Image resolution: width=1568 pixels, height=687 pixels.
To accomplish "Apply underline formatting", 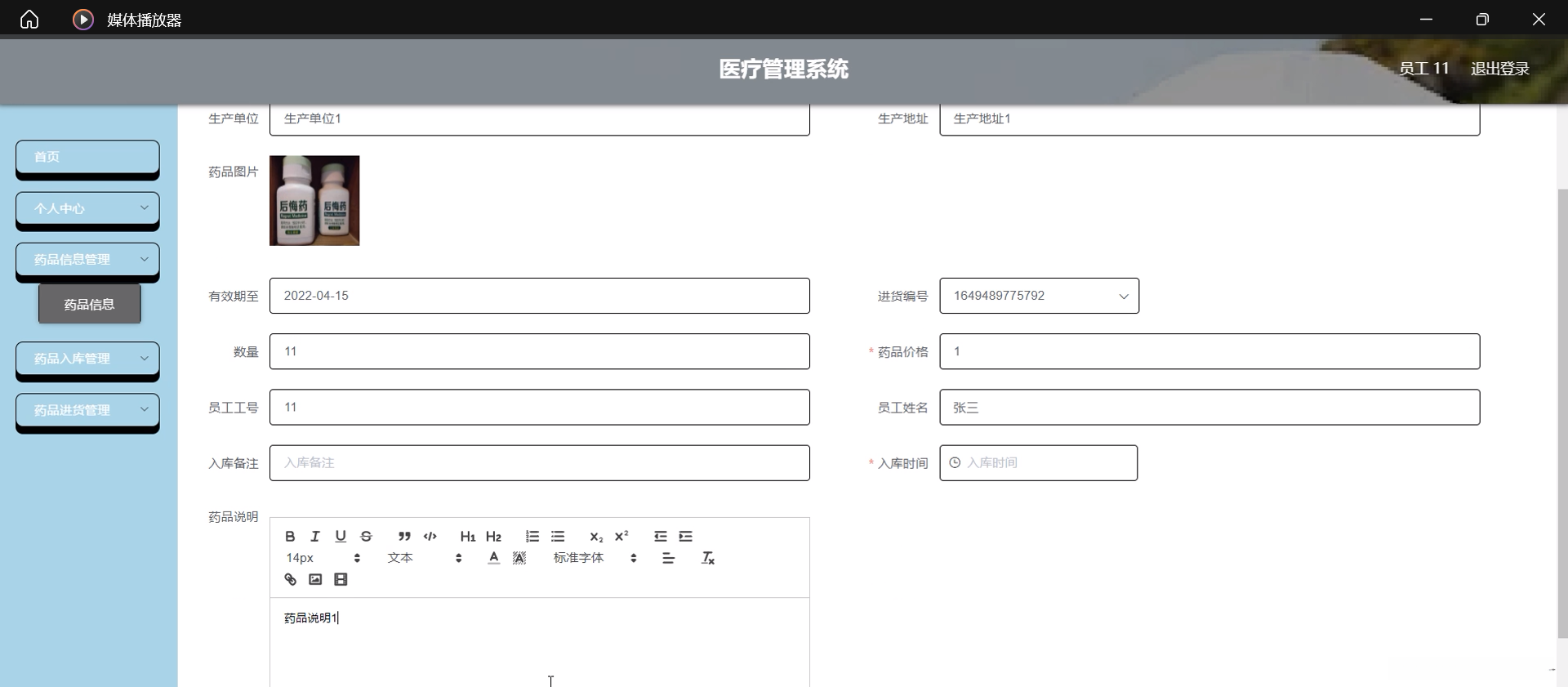I will point(341,537).
